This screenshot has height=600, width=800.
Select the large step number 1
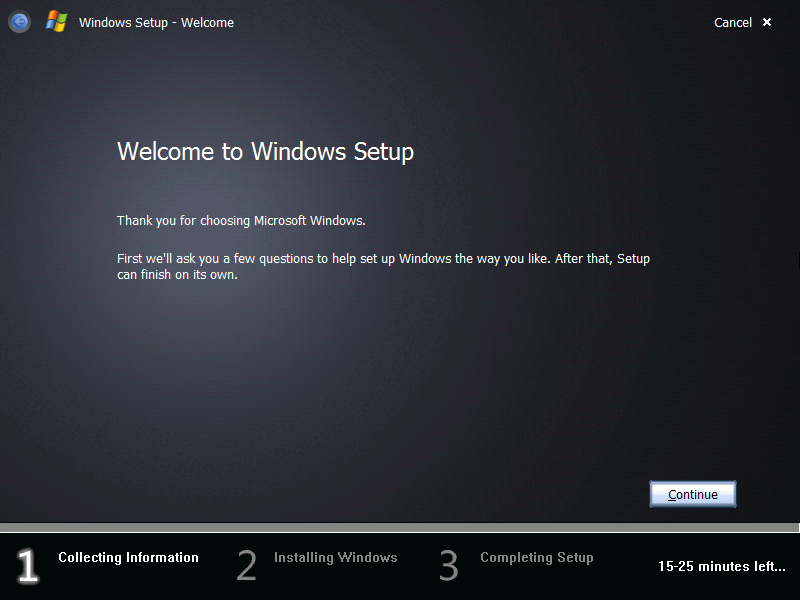tap(27, 565)
